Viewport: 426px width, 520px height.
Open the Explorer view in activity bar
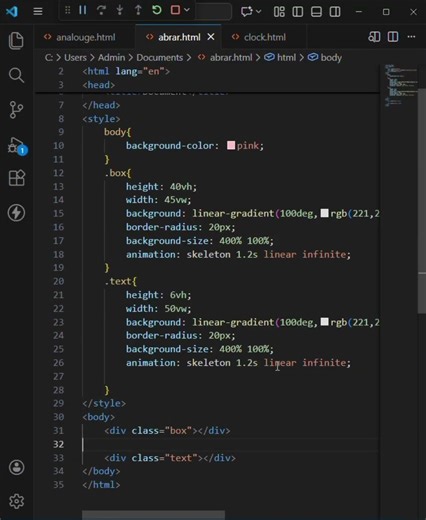(x=16, y=41)
